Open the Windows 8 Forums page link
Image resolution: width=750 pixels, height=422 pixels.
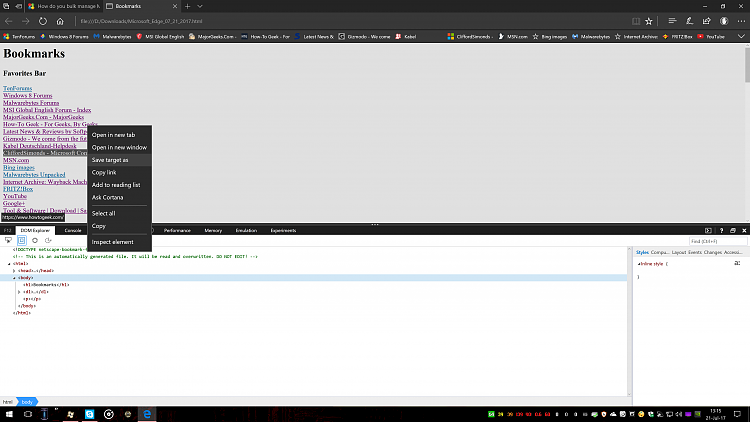[x=28, y=96]
